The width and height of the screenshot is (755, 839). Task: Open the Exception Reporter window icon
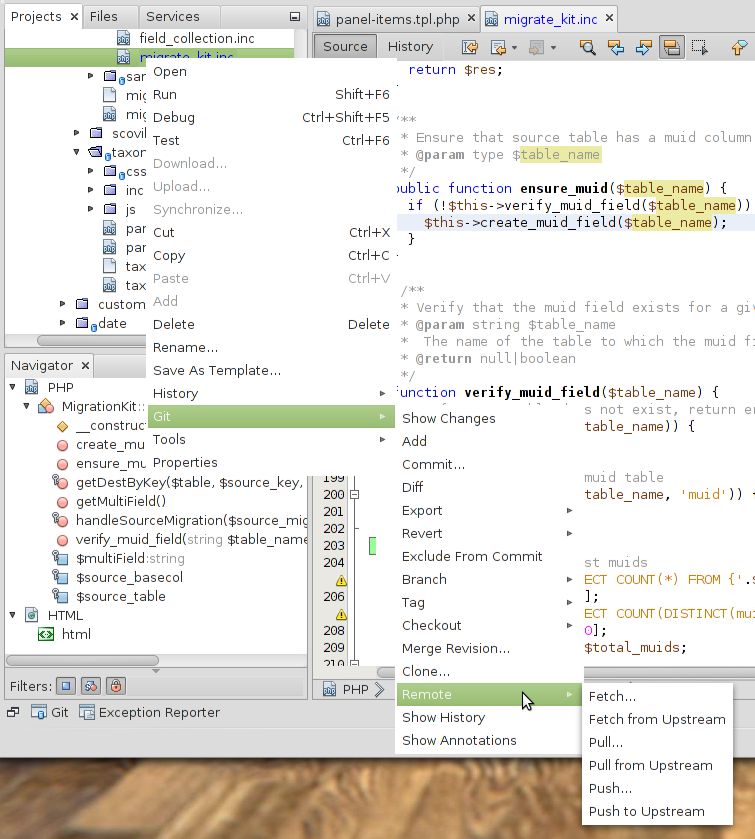point(87,712)
